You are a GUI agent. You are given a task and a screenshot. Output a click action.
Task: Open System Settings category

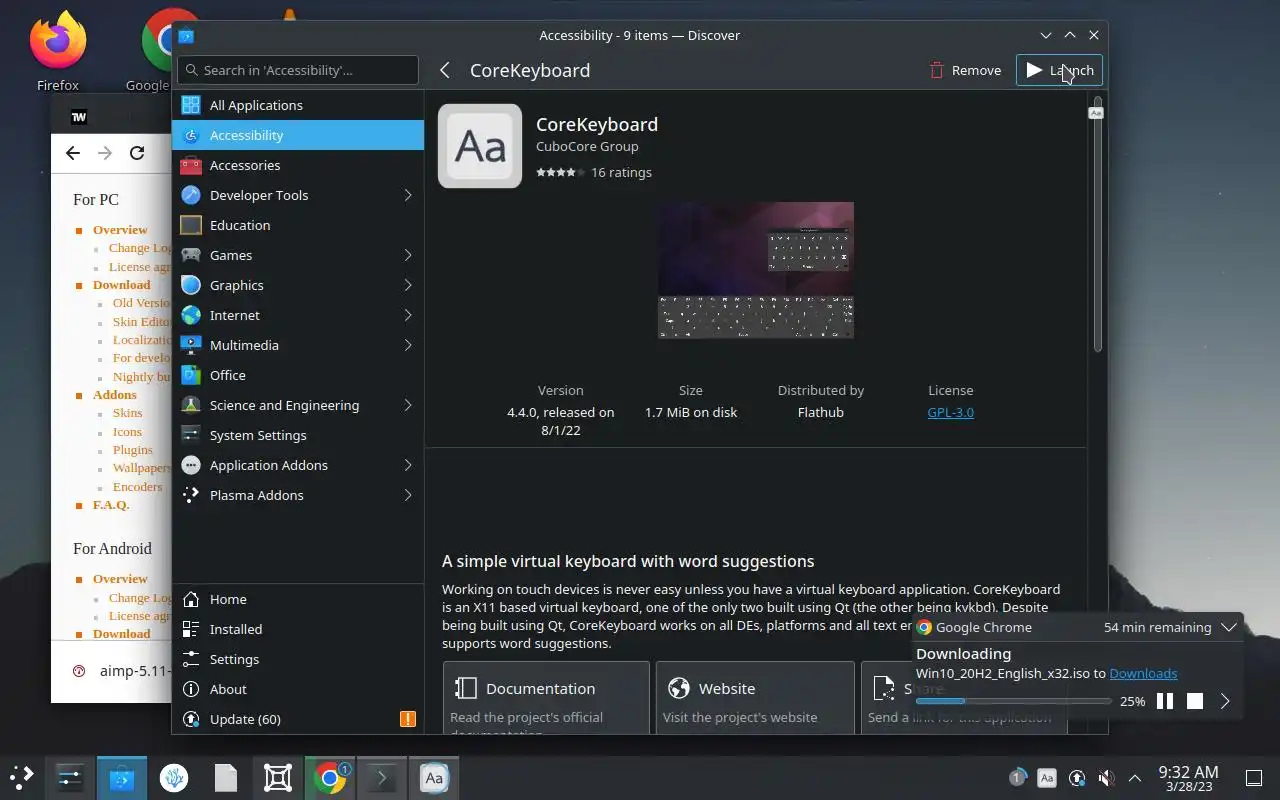pos(298,435)
